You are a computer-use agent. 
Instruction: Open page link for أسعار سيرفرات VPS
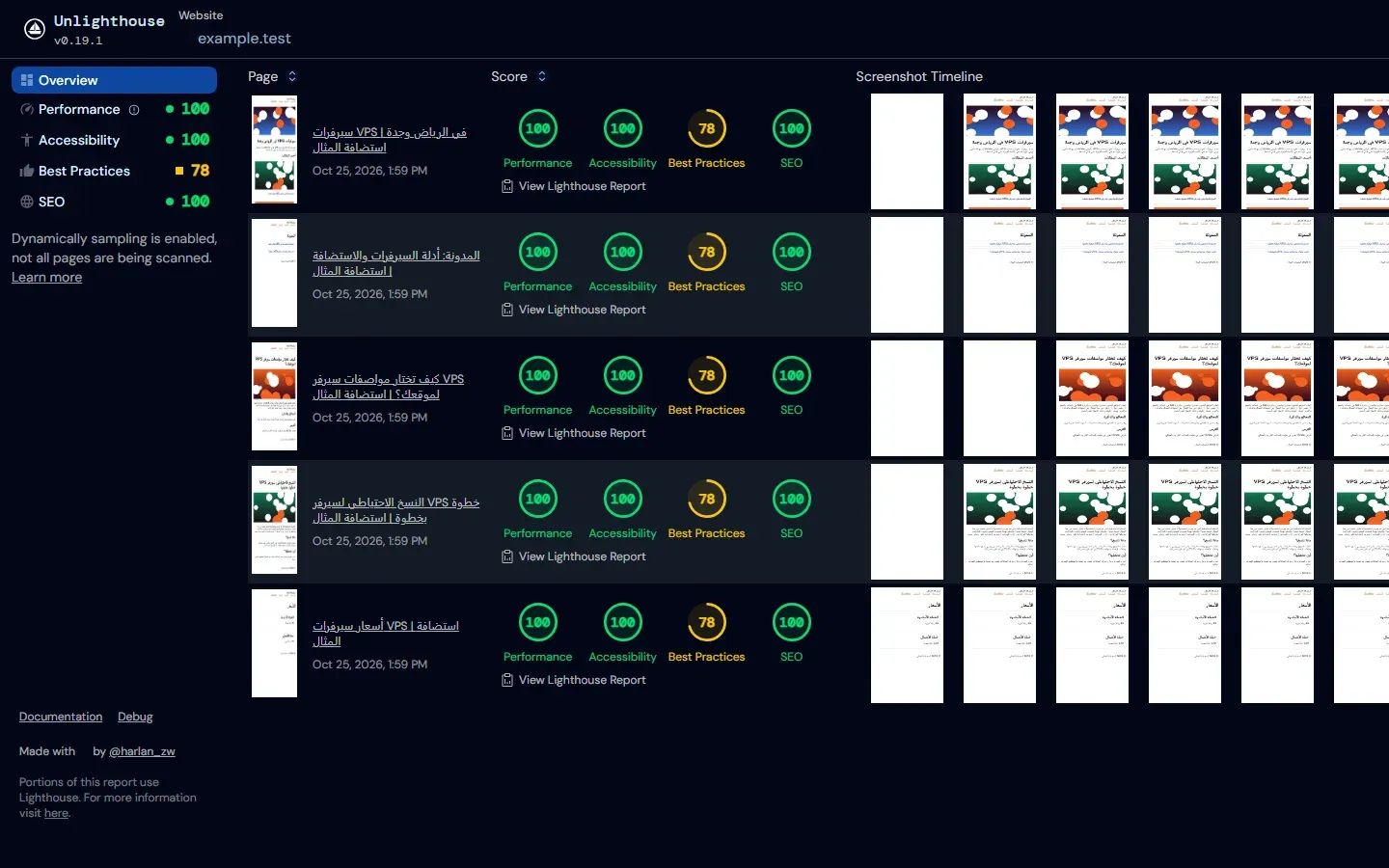click(x=386, y=634)
